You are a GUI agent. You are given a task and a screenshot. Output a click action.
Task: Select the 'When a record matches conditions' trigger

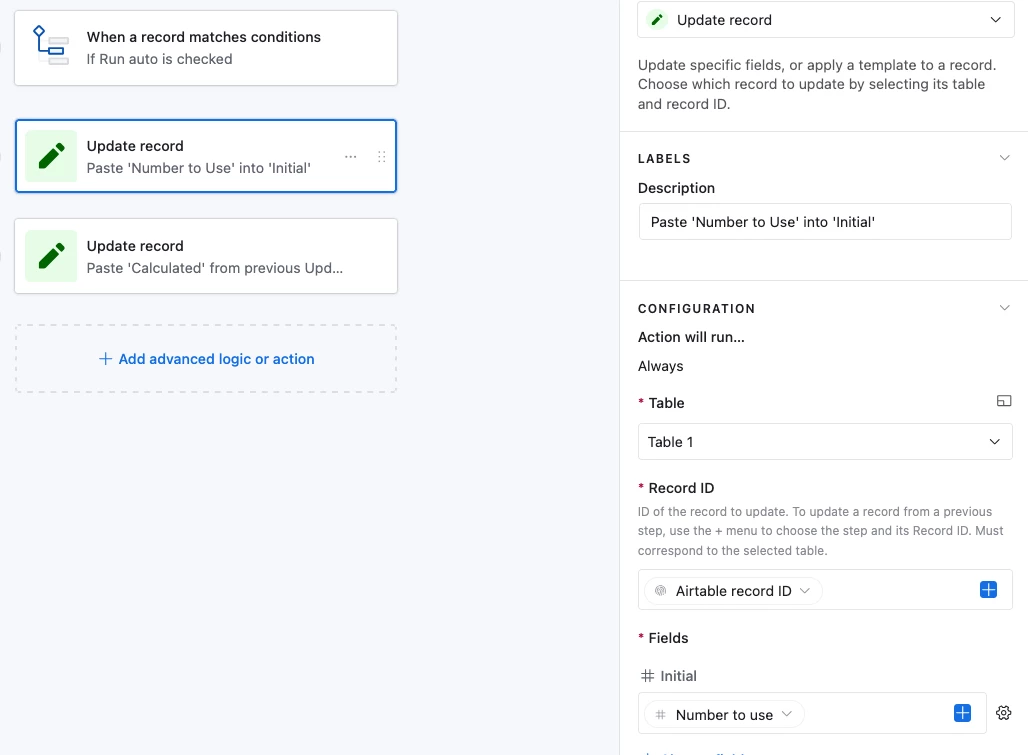click(x=206, y=48)
